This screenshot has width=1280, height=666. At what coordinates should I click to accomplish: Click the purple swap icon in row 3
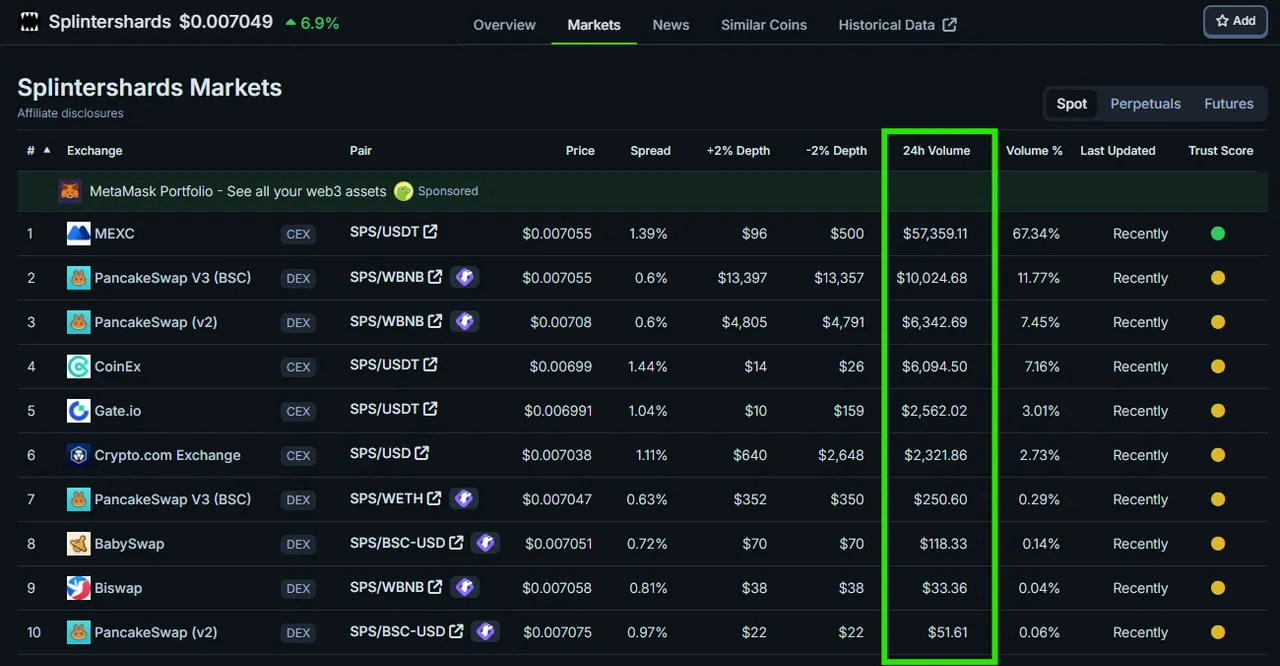click(x=464, y=321)
